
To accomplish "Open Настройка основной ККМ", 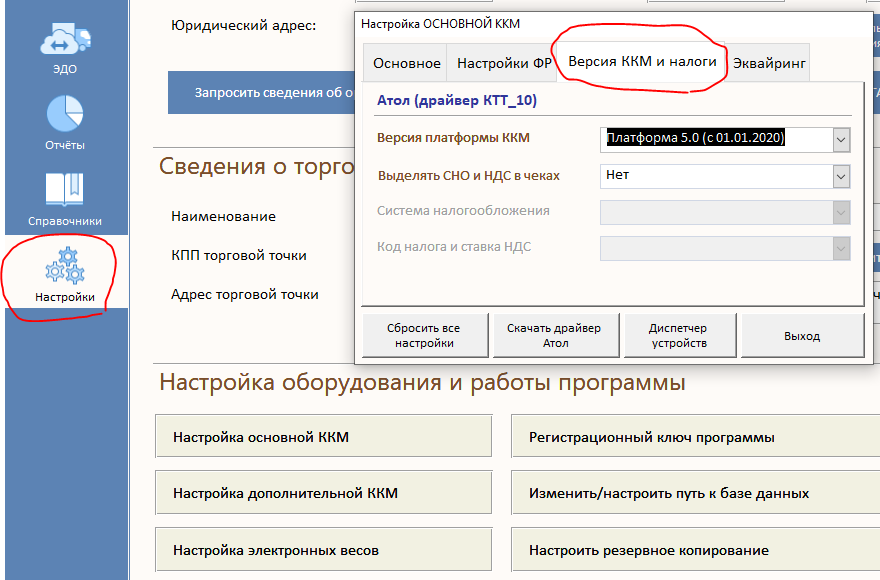I will point(323,437).
